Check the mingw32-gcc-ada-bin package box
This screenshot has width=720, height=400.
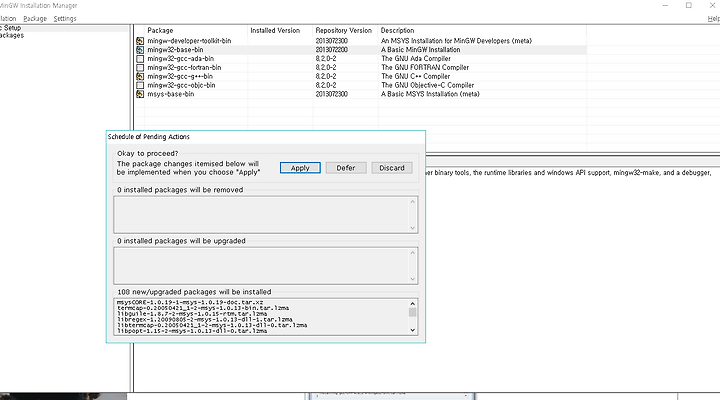[x=140, y=59]
